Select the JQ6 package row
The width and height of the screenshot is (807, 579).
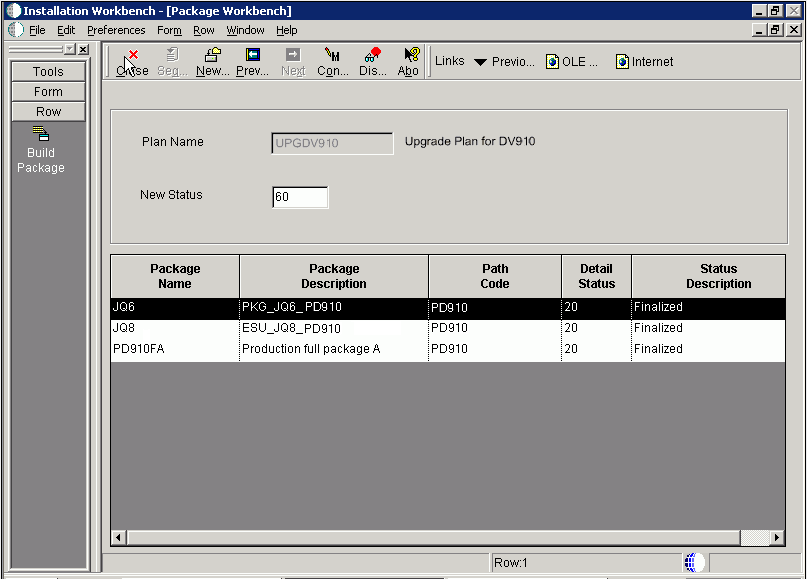tap(448, 307)
